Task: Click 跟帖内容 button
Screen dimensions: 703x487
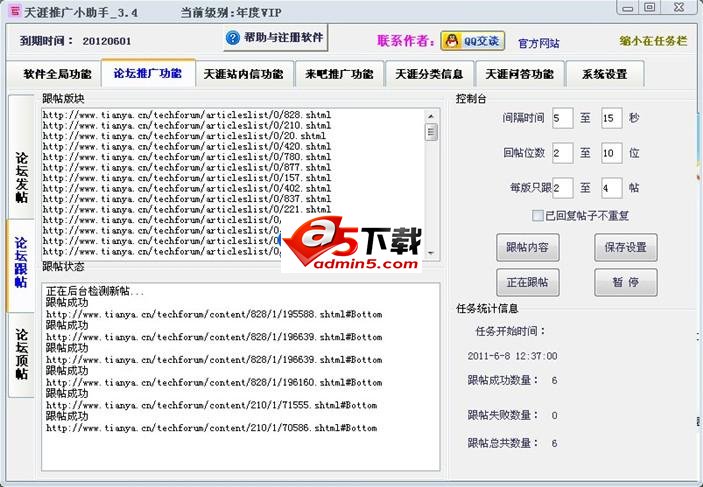Action: [x=527, y=247]
